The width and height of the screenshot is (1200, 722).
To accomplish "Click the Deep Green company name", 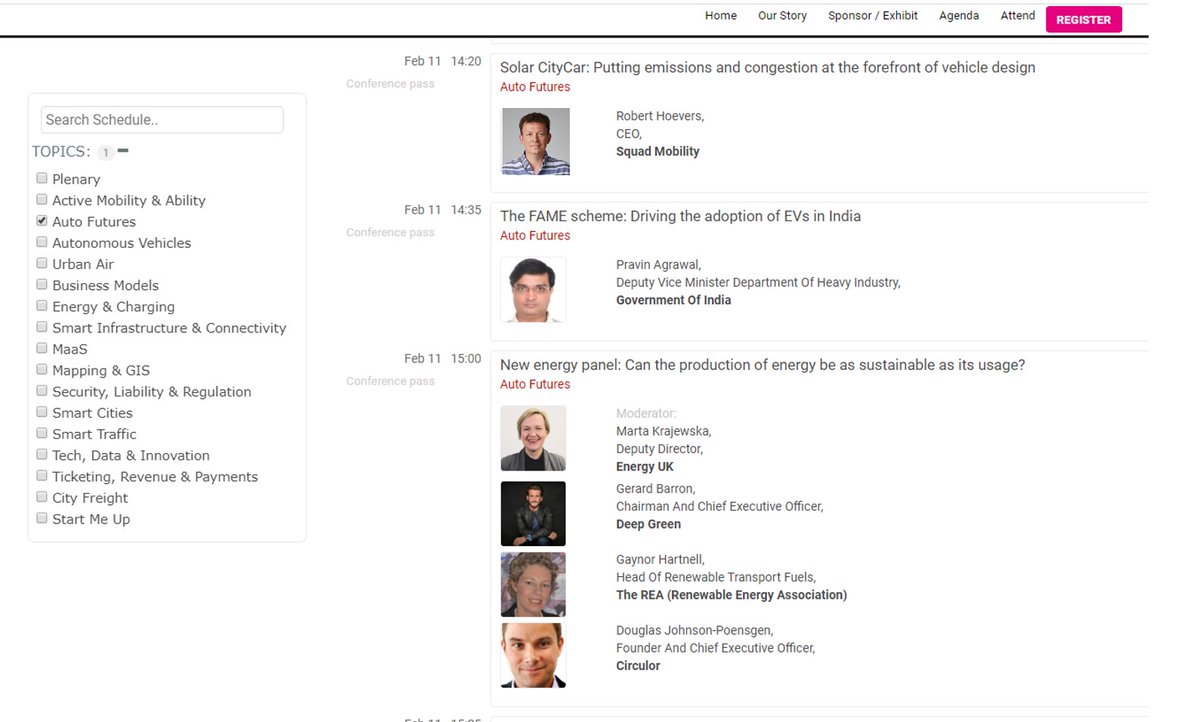I will point(648,525).
